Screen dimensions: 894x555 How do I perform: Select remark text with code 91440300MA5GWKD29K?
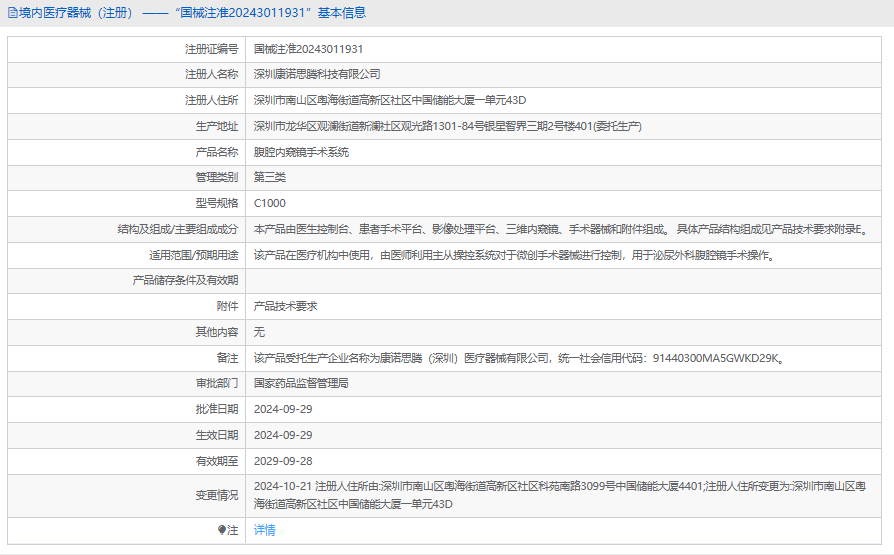click(x=520, y=358)
